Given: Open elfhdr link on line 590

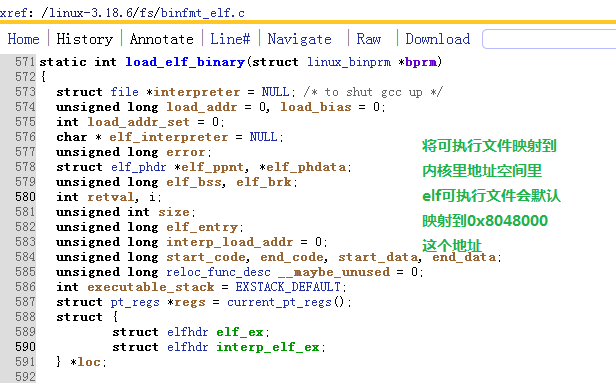Looking at the screenshot, I should (x=187, y=347).
